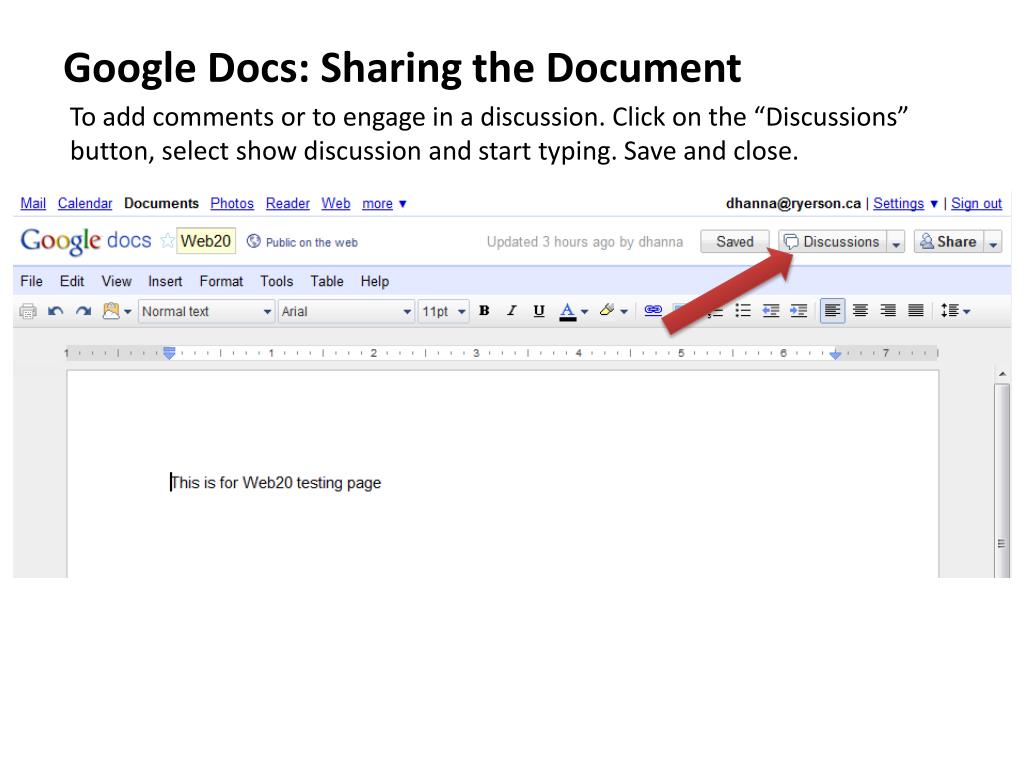Click the Discussions button

[832, 242]
